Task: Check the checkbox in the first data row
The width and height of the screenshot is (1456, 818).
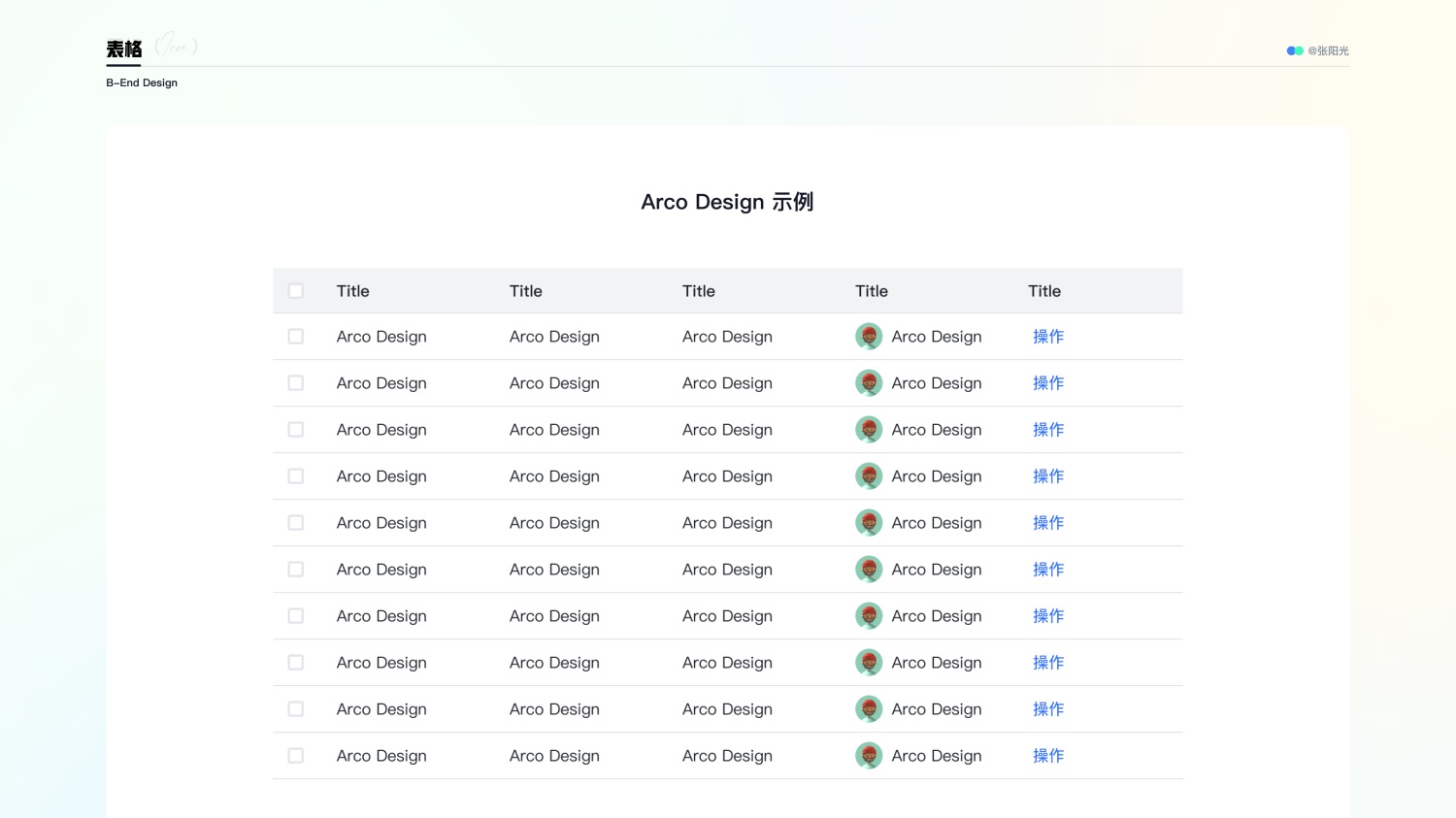Action: coord(296,337)
